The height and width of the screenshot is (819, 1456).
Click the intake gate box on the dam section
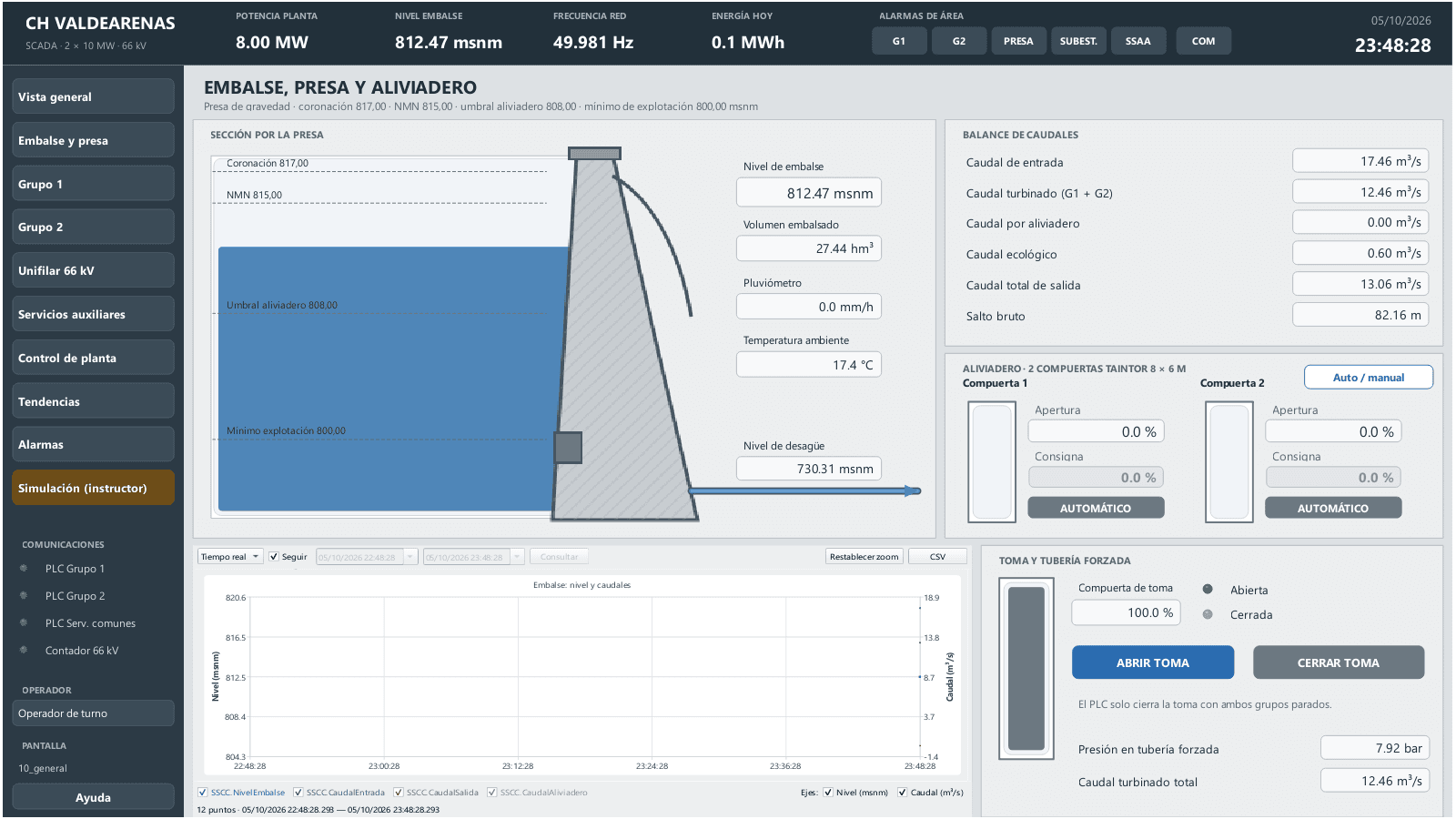(x=568, y=448)
